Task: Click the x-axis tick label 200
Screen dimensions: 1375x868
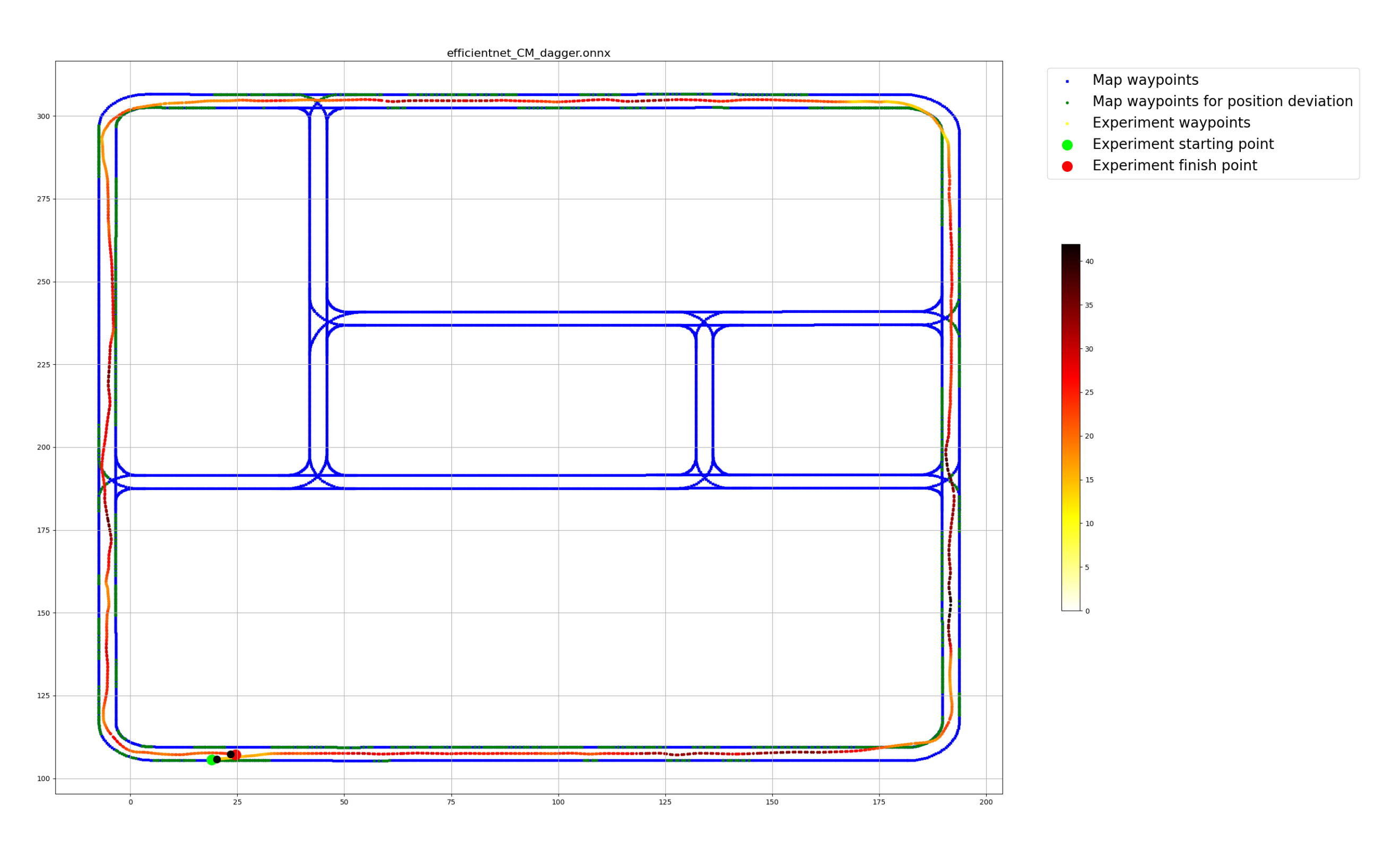Action: [x=986, y=802]
